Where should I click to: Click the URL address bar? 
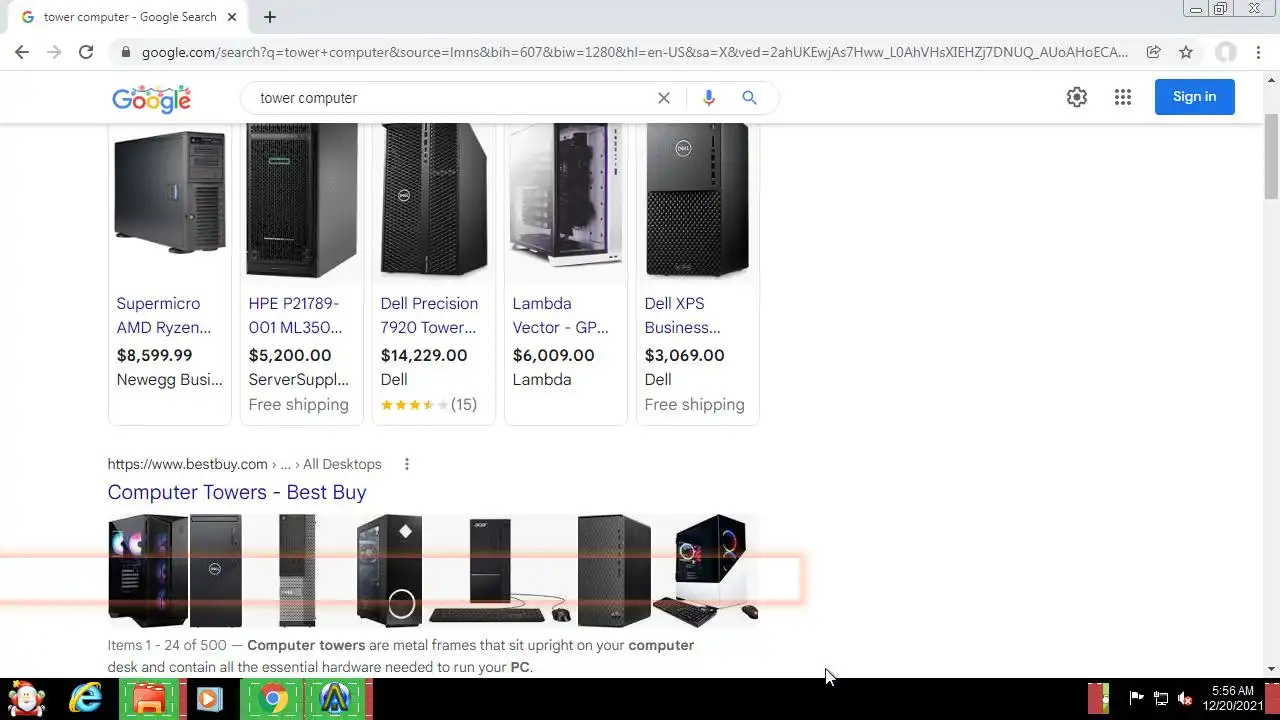coord(635,52)
